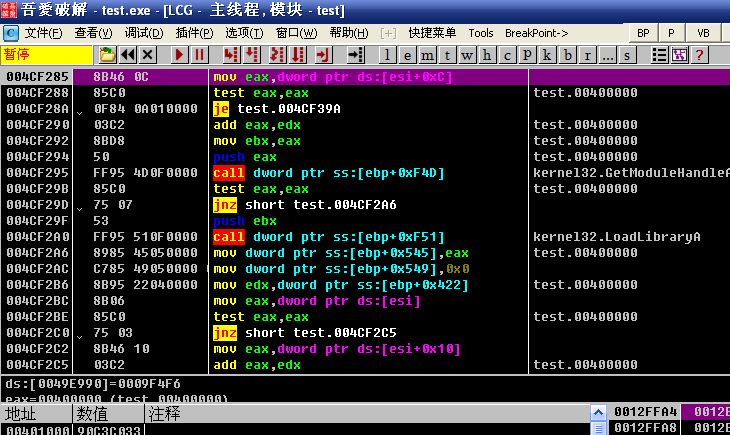The image size is (730, 435).
Task: Close the debugged program with X icon
Action: 148,55
